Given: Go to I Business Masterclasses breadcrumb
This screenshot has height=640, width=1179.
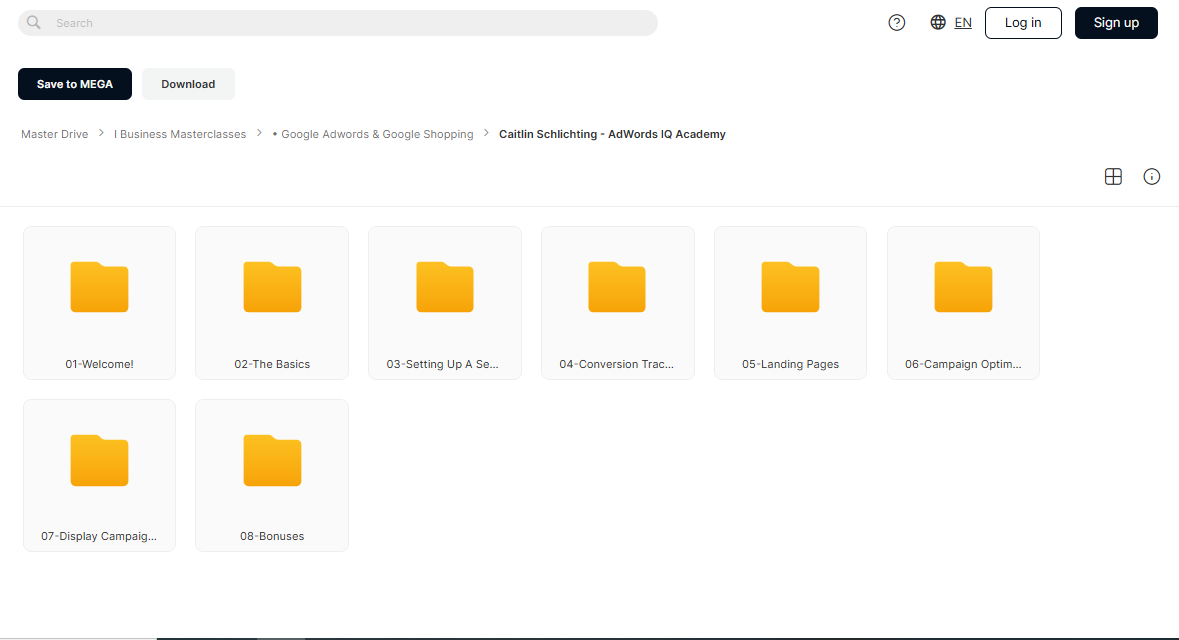Looking at the screenshot, I should pos(180,134).
